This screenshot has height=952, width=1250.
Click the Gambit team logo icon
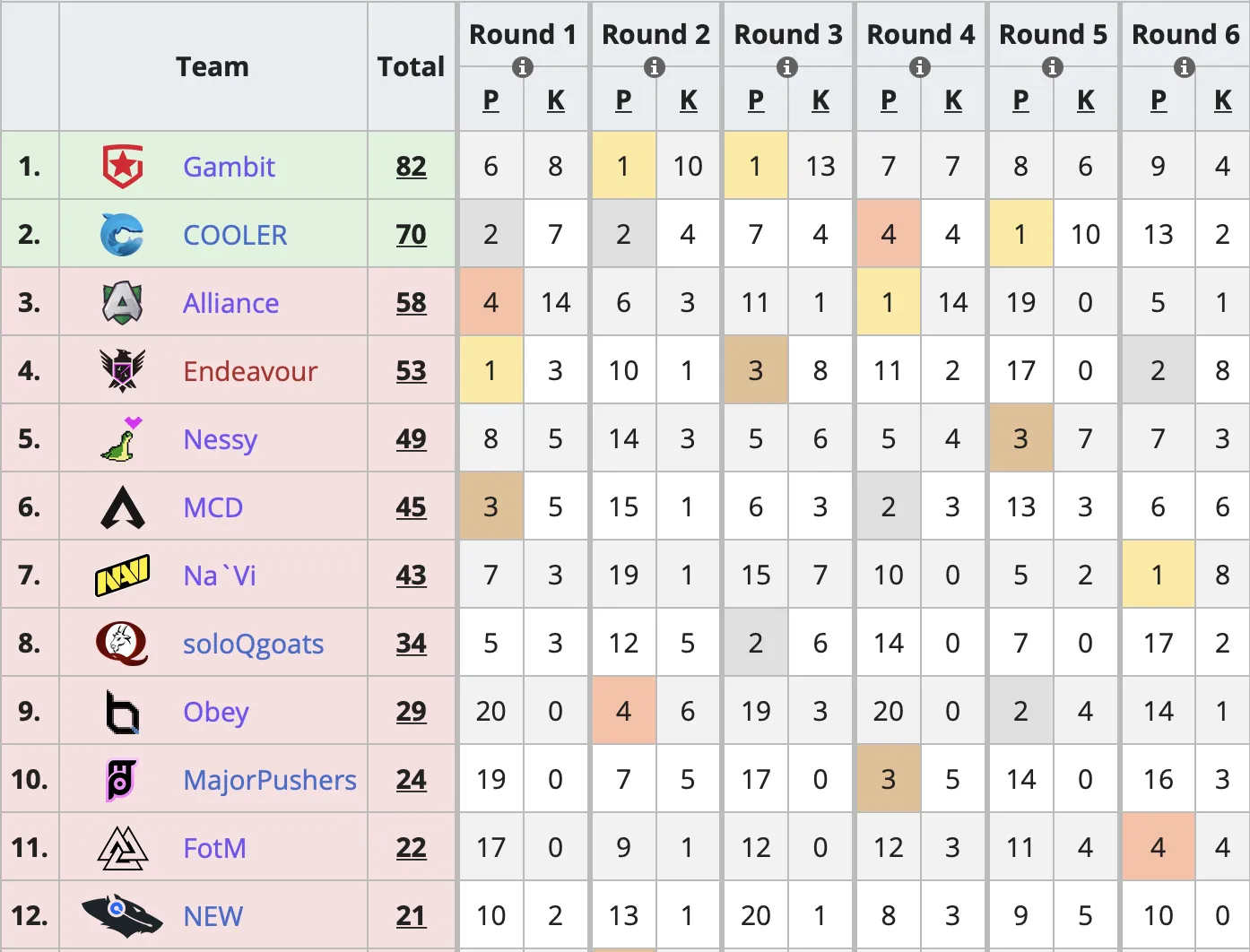[x=123, y=167]
